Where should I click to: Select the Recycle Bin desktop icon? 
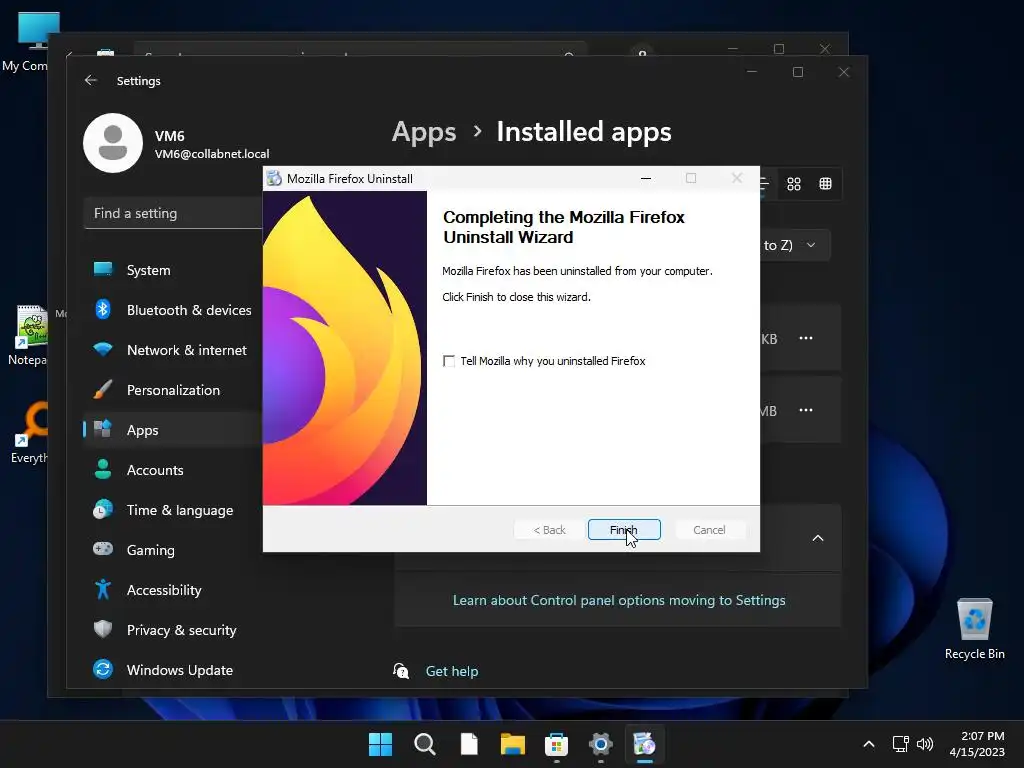coord(974,629)
